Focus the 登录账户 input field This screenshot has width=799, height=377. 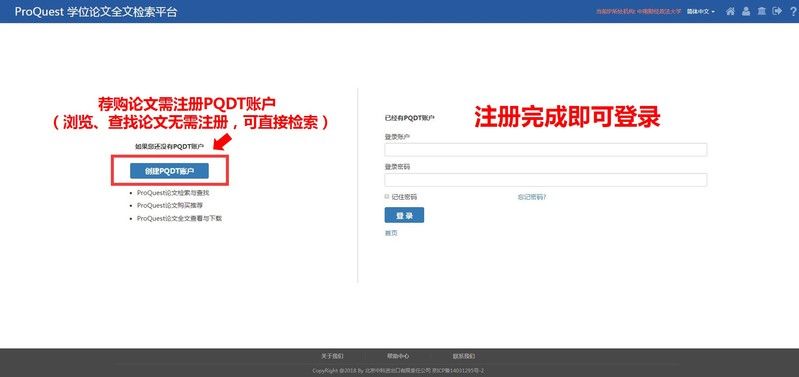tap(546, 149)
